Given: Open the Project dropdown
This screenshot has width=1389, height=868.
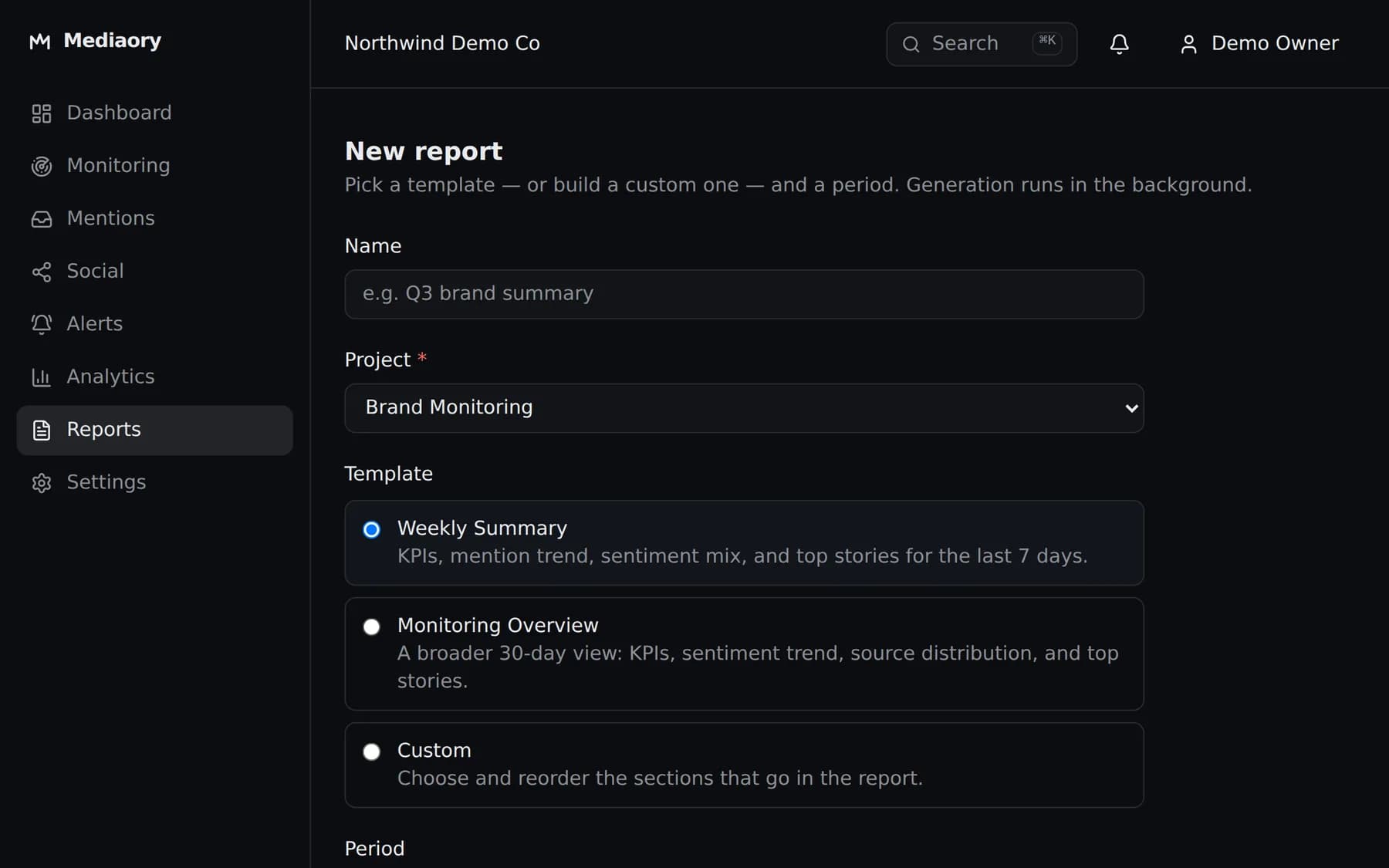Looking at the screenshot, I should coord(744,408).
